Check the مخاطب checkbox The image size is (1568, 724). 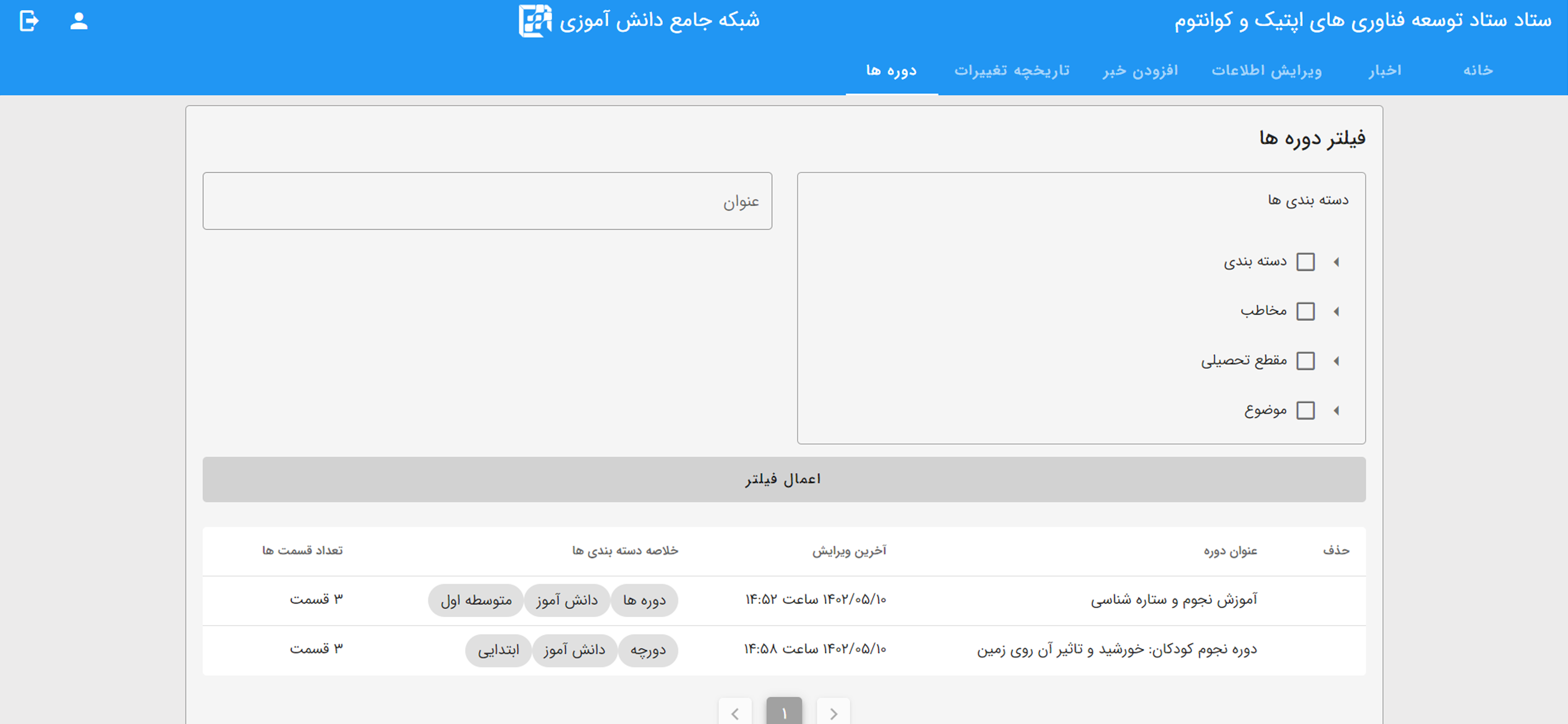[x=1305, y=312]
